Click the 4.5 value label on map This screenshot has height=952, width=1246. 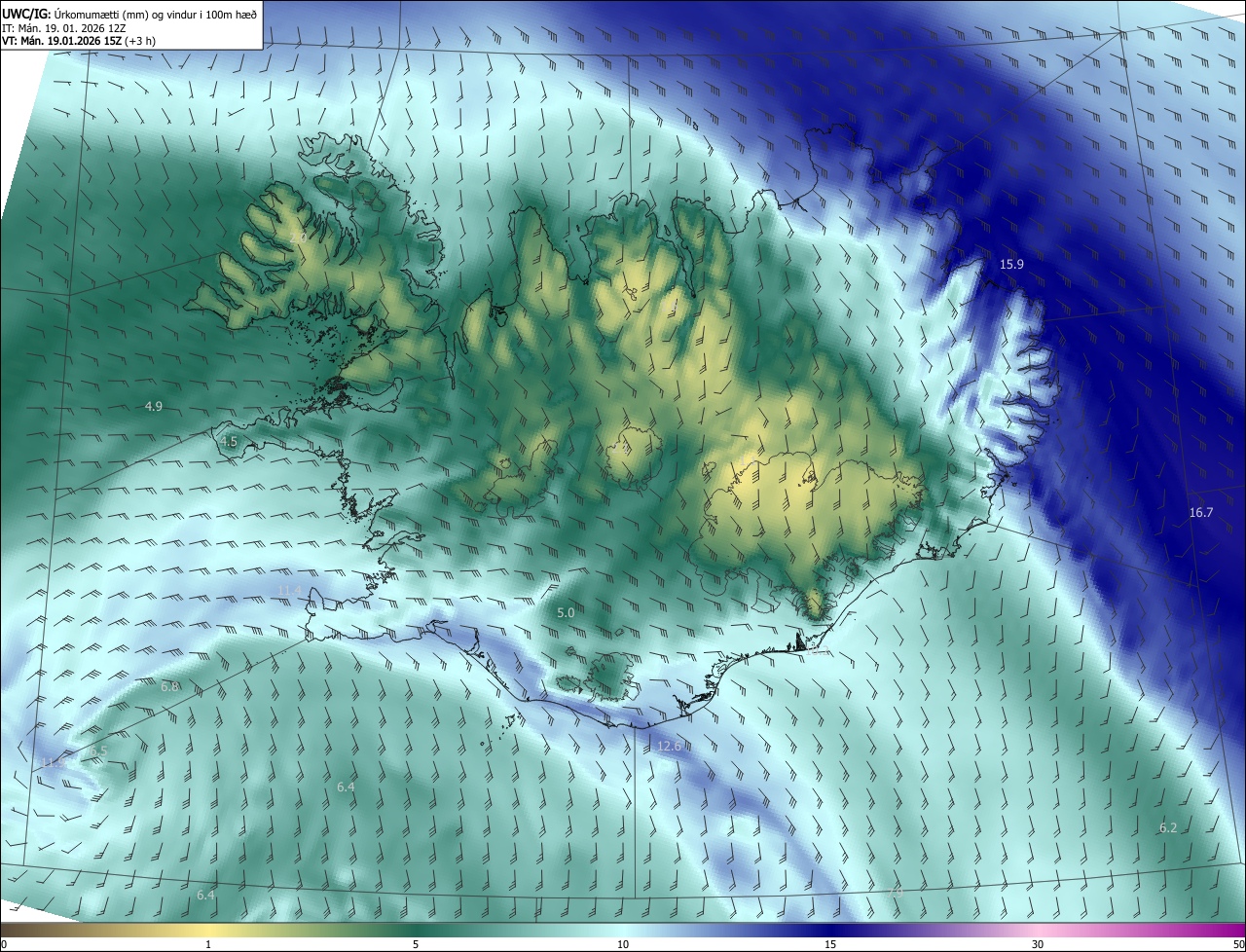(229, 441)
